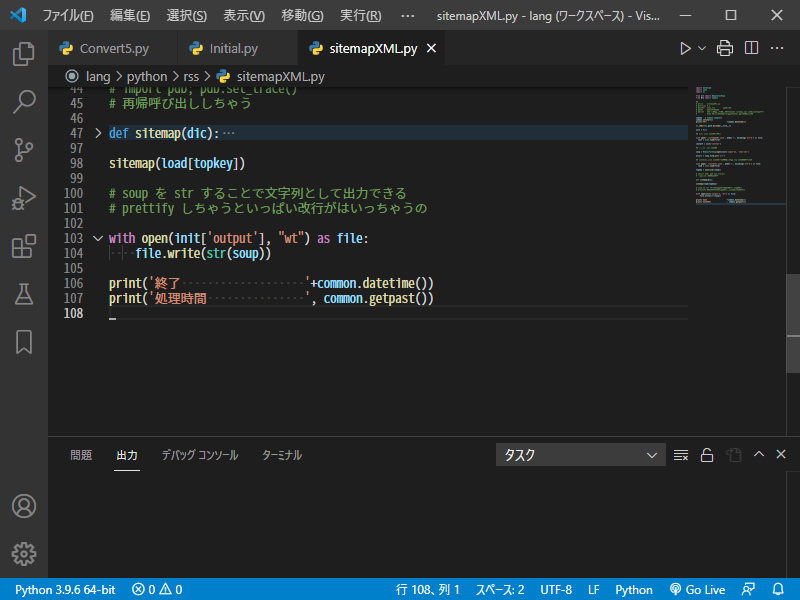Toggle maximized panel size with chevron up
The height and width of the screenshot is (600, 800).
(758, 455)
